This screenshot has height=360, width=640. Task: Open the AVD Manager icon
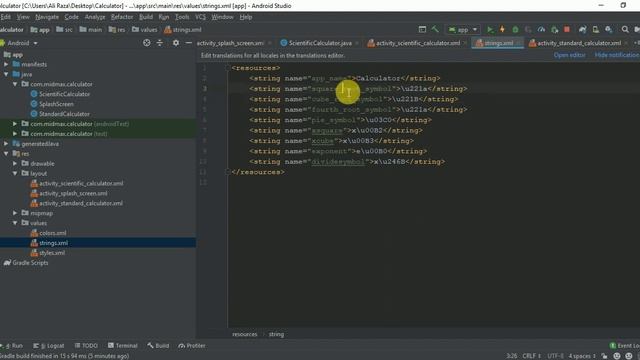[x=596, y=29]
